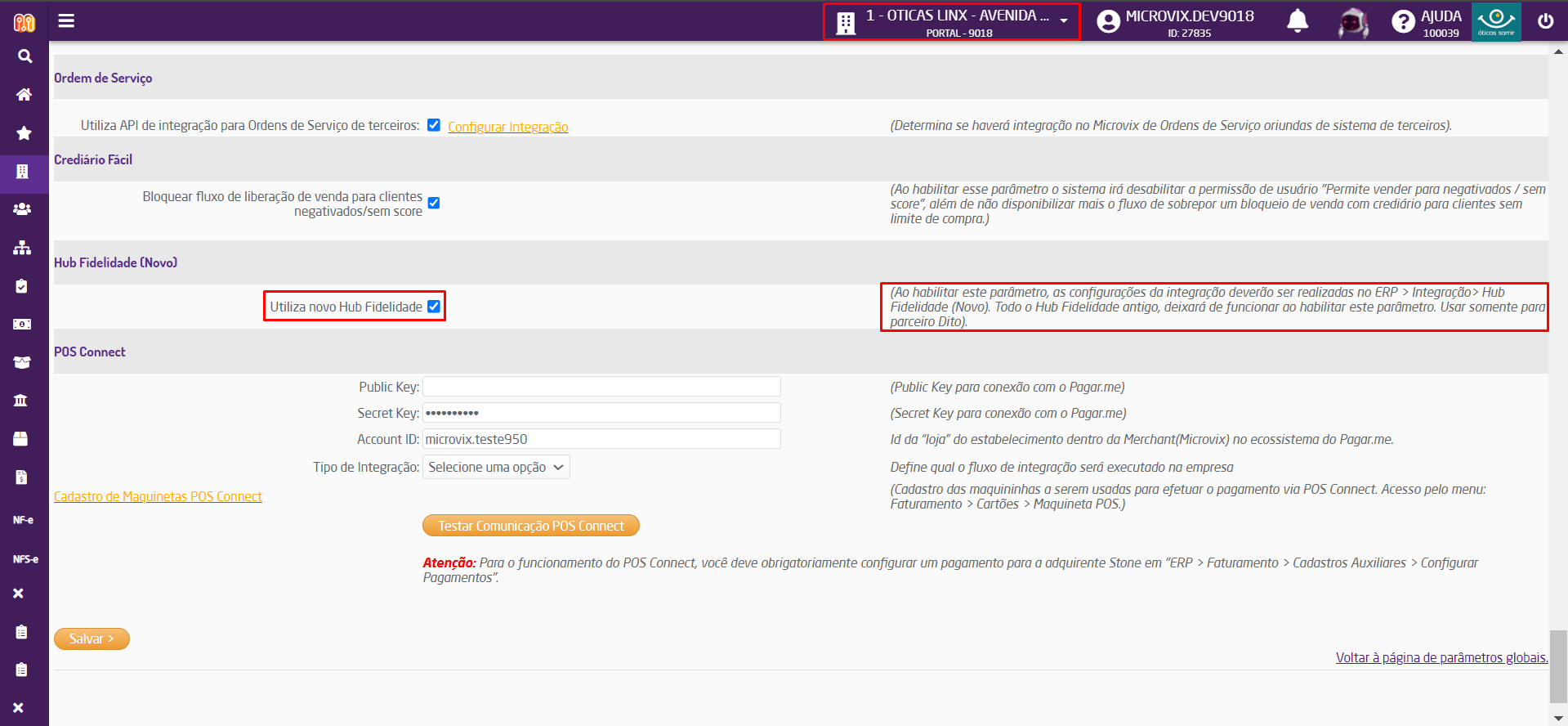Image resolution: width=1568 pixels, height=726 pixels.
Task: Open the notifications bell
Action: point(1298,20)
